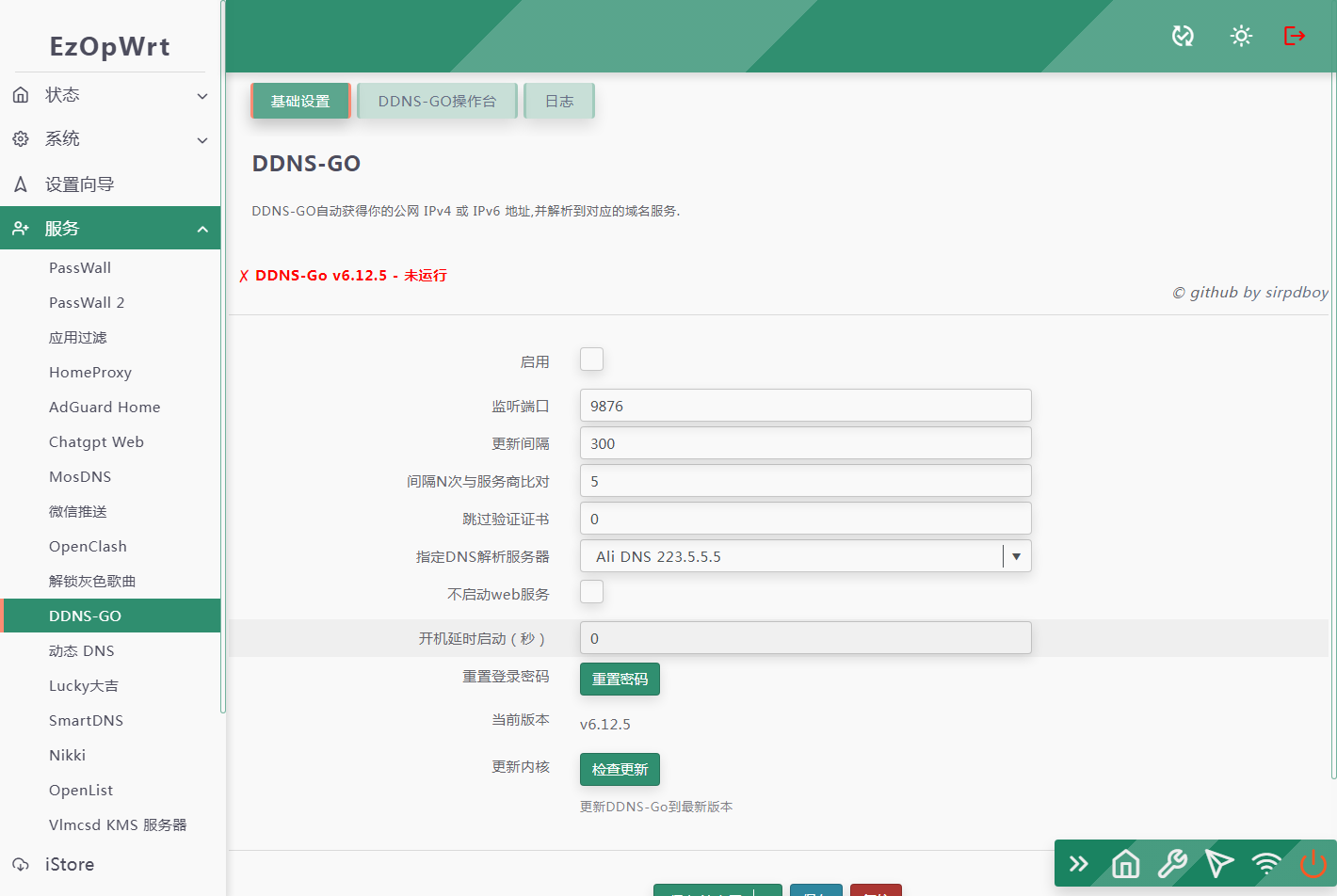Click the iStore cloud download icon
Viewport: 1337px width, 896px height.
click(21, 864)
